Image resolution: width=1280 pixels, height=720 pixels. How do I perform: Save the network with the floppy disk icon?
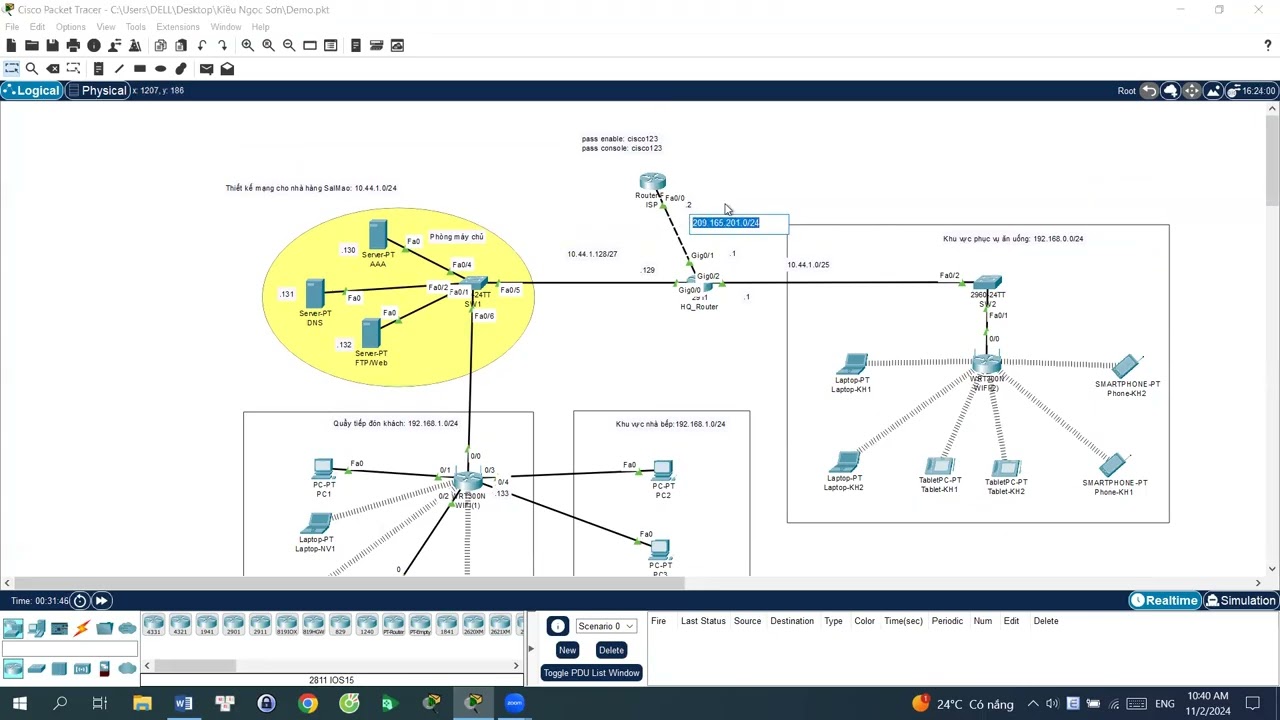point(52,45)
